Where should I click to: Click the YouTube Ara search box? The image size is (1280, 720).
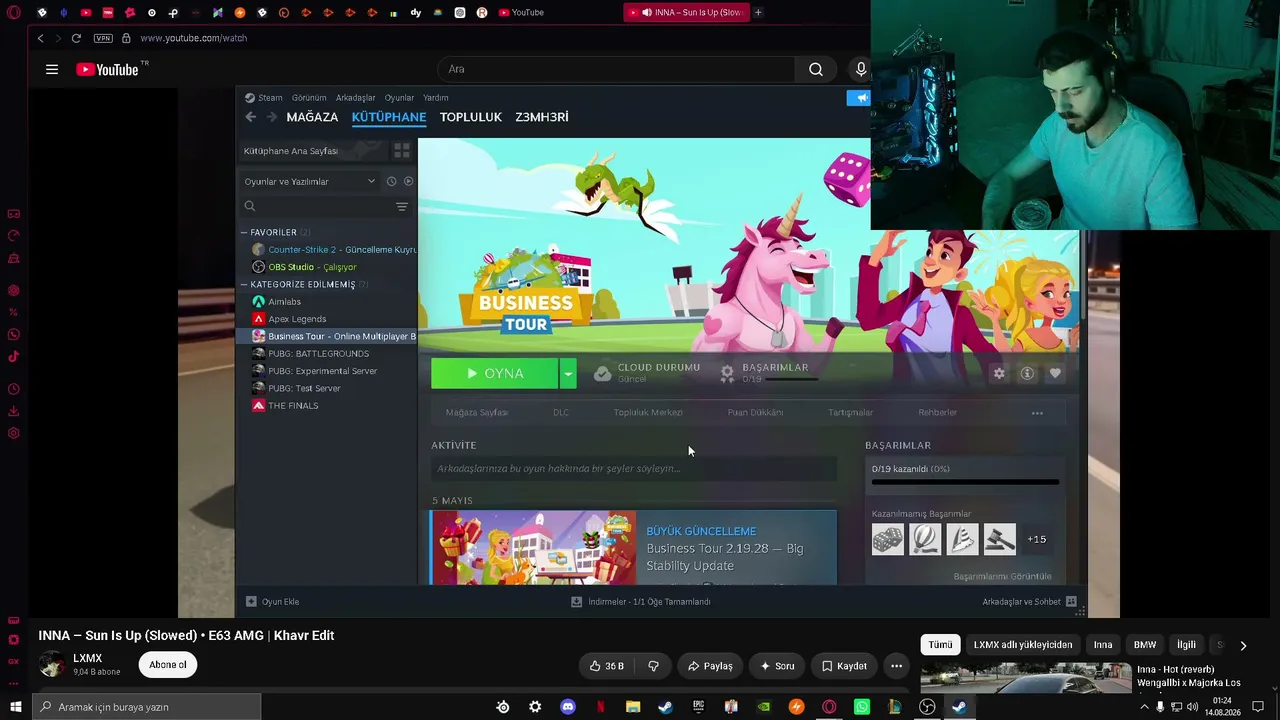(616, 69)
